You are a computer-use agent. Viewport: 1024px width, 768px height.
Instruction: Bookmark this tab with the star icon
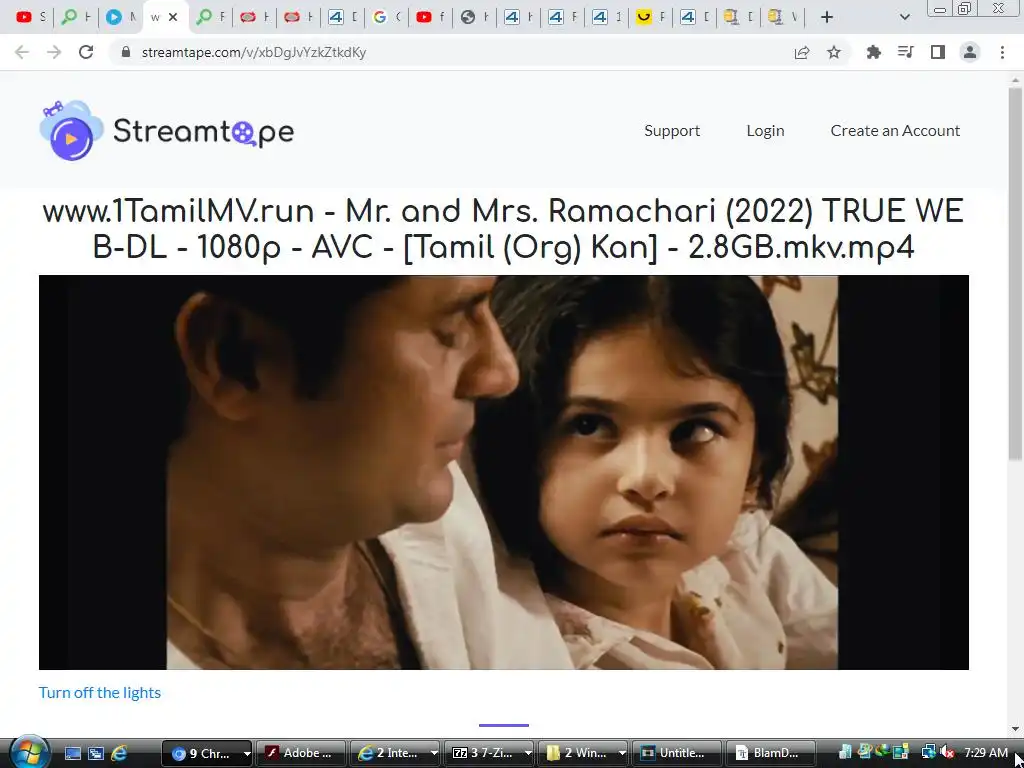[834, 52]
